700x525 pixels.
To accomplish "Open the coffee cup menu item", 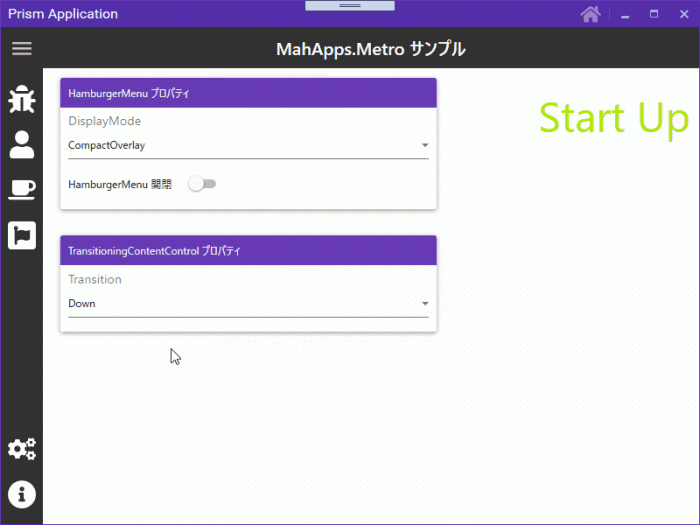I will click(x=21, y=190).
